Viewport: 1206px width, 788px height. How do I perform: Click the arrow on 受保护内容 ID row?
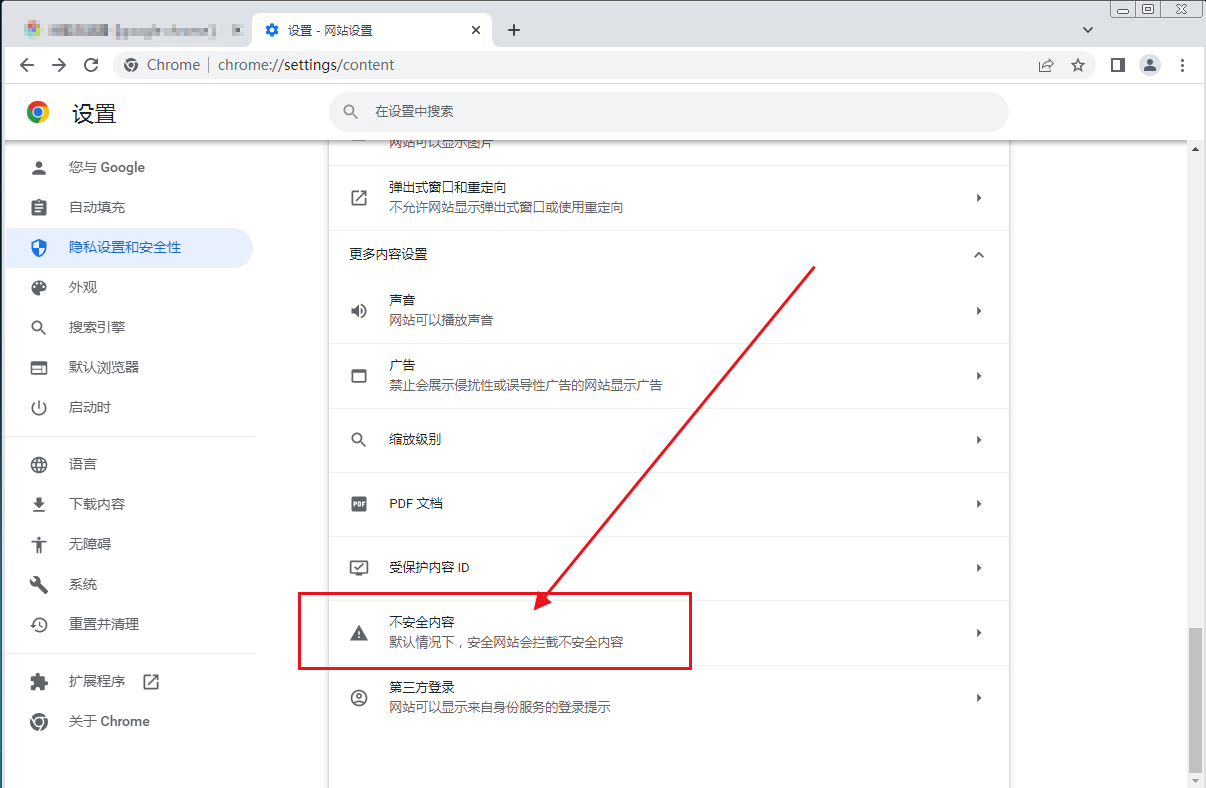pyautogui.click(x=979, y=568)
